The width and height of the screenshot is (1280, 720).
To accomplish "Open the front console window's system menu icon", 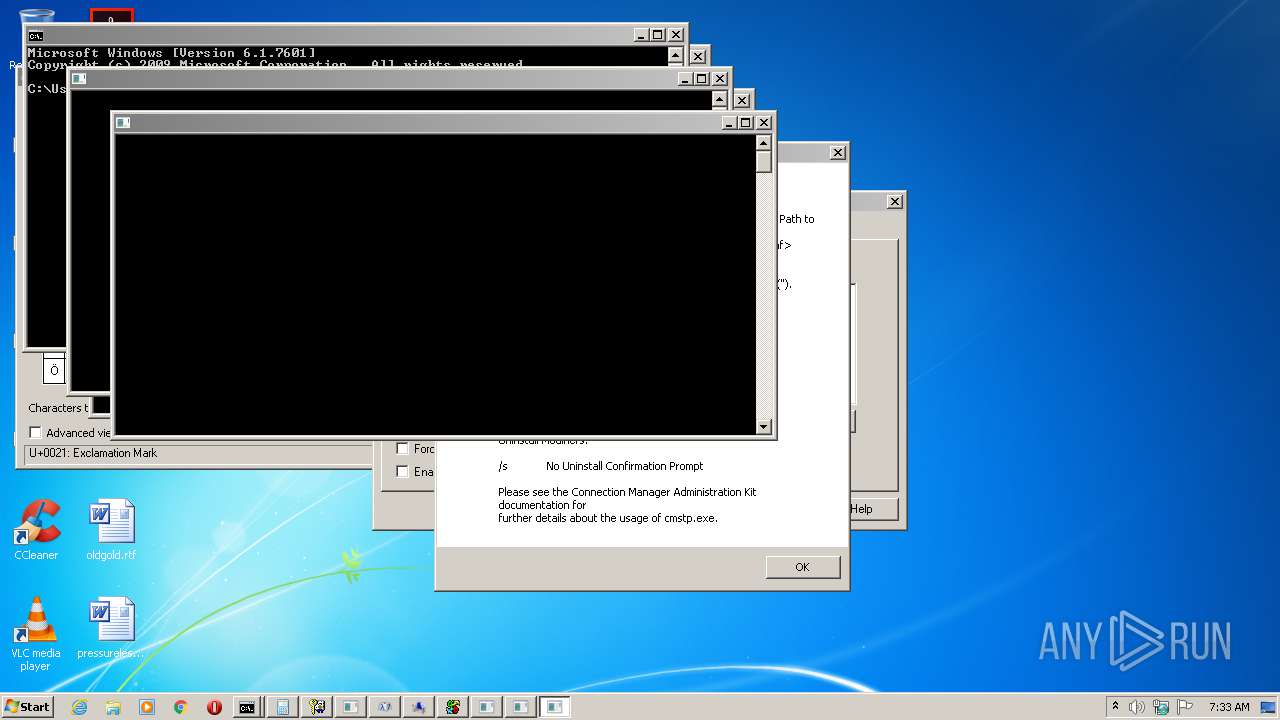I will [x=123, y=123].
